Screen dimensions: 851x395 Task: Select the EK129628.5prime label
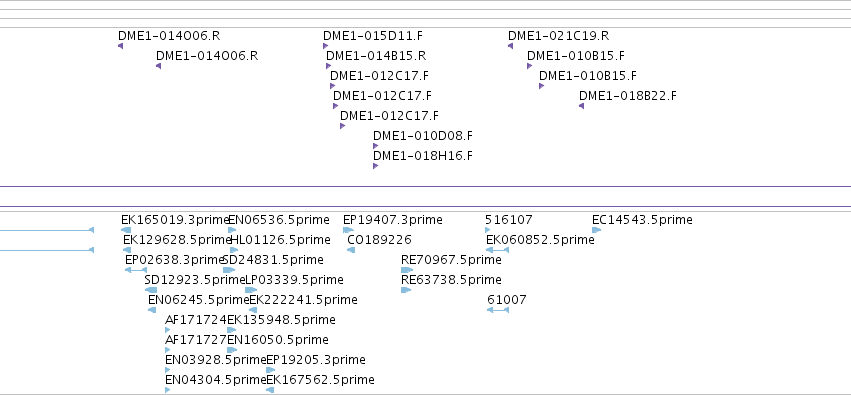[x=177, y=240]
